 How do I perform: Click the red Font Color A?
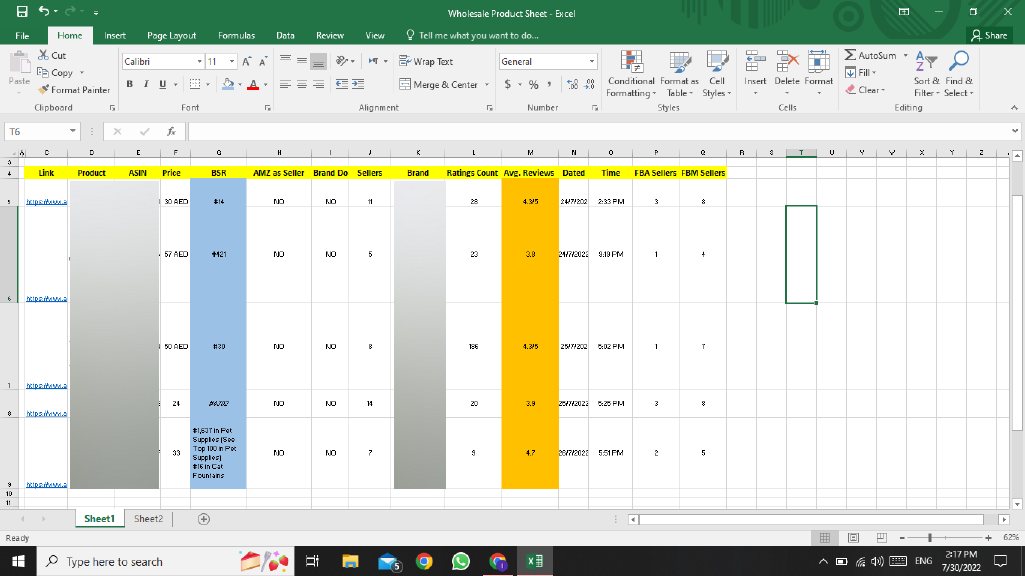[x=254, y=84]
